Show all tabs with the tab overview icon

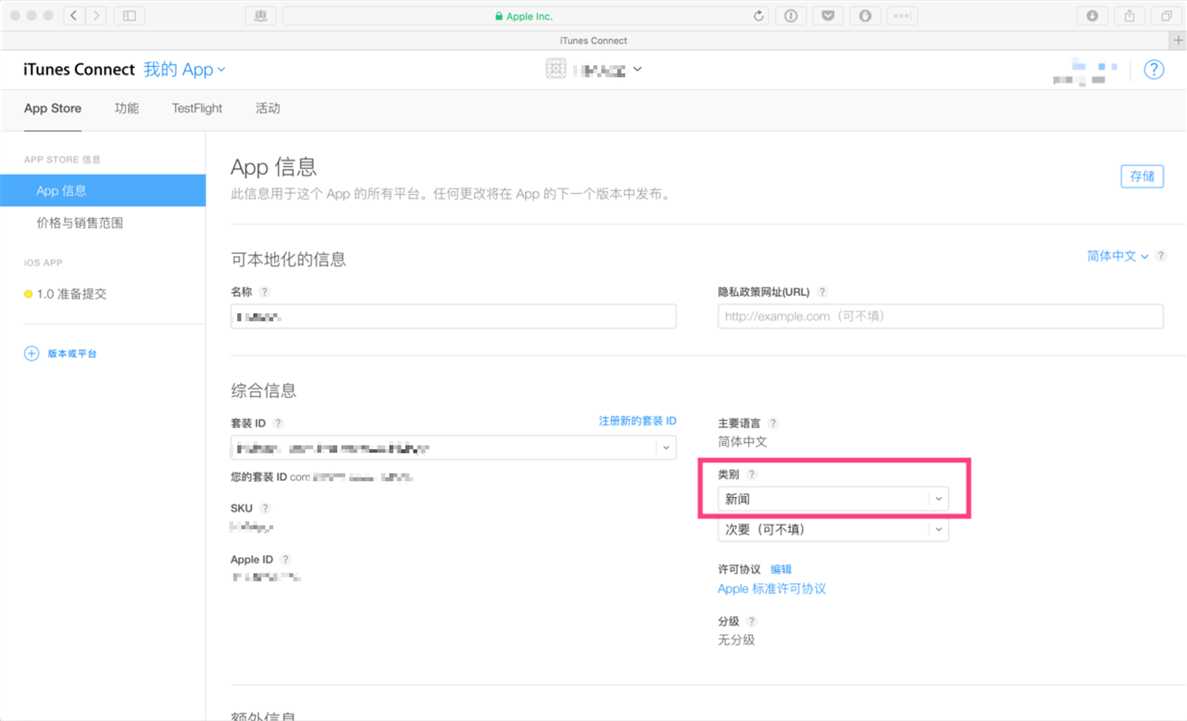pyautogui.click(x=1167, y=15)
